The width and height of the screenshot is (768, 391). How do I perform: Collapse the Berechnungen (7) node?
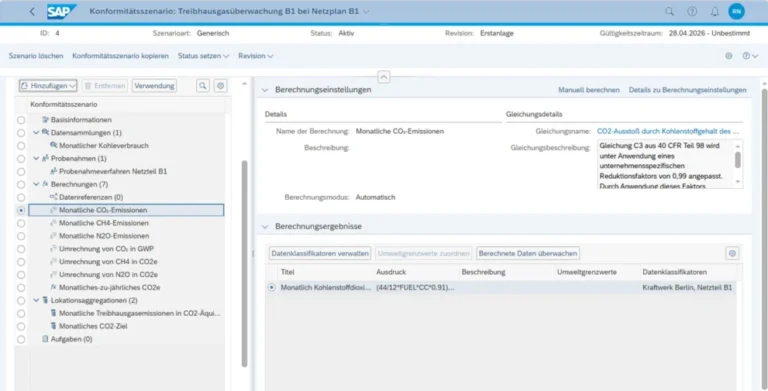tap(36, 184)
